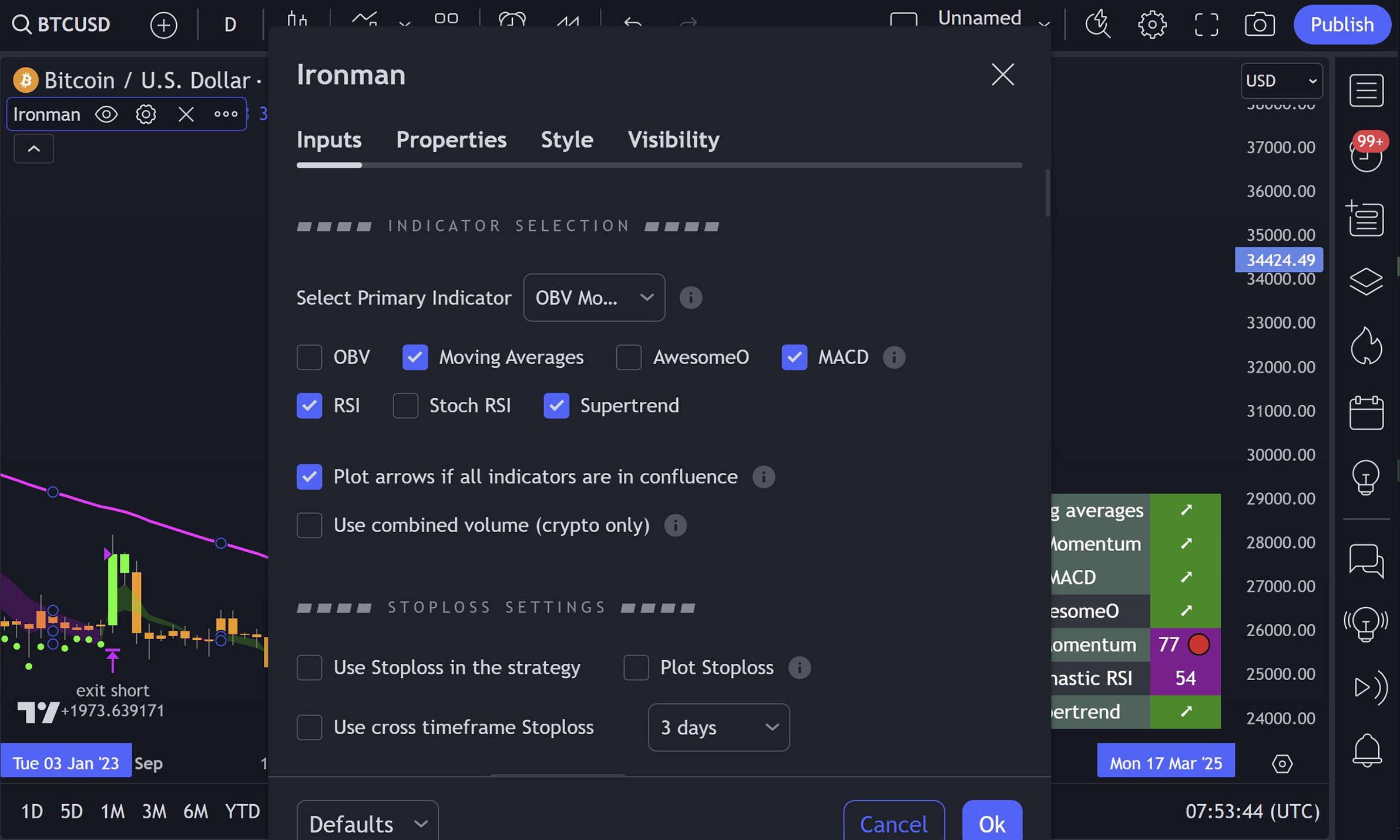Click the Ok button

point(991,824)
